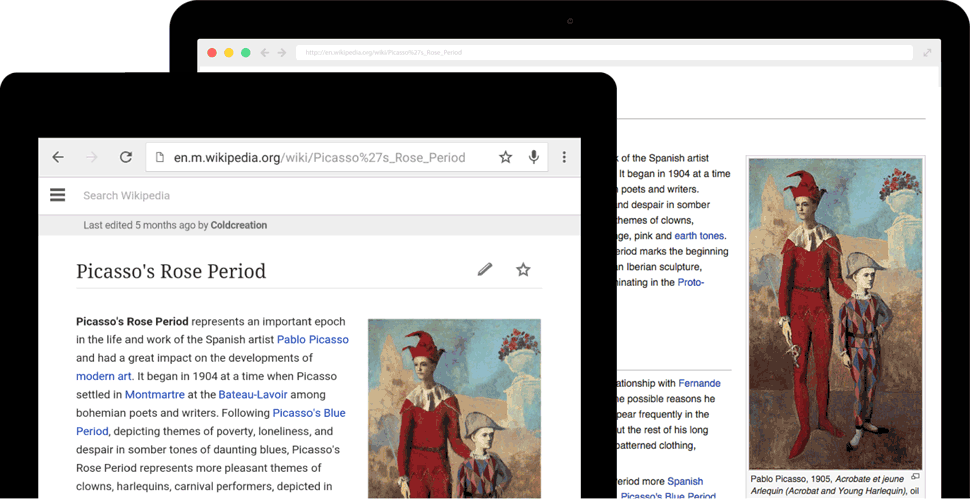Open the Pablo Picasso link

312,339
